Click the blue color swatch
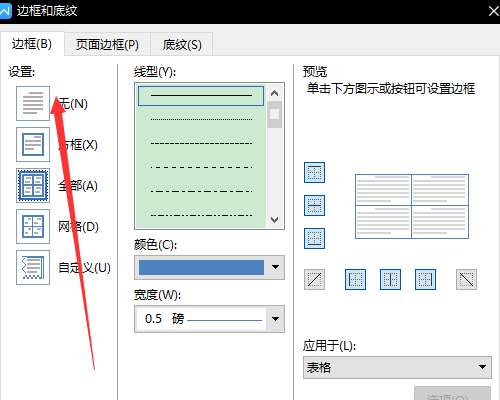 [201, 267]
